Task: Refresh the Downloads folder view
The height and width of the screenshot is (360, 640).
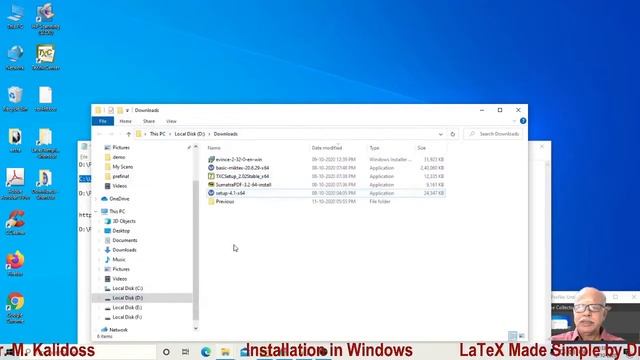Action: pos(453,134)
